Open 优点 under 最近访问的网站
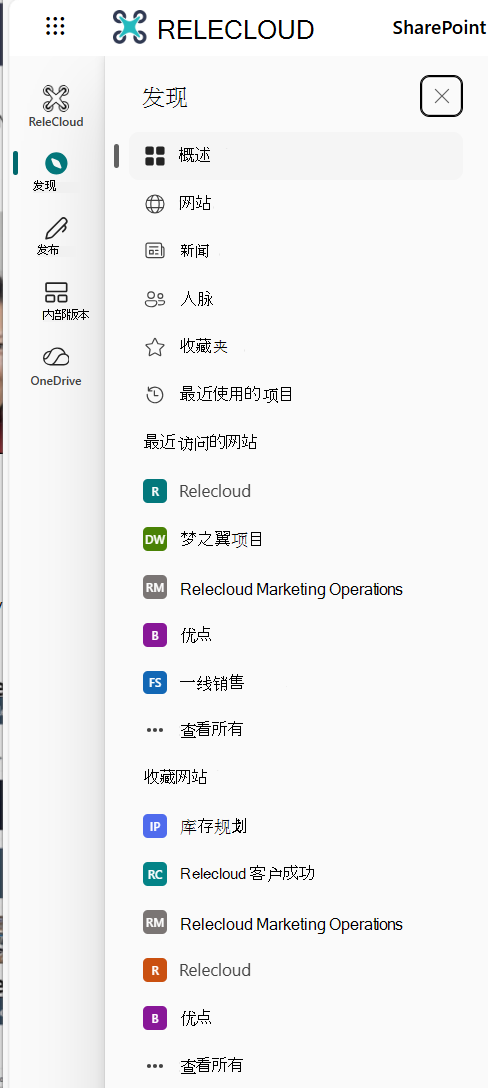 click(x=196, y=635)
